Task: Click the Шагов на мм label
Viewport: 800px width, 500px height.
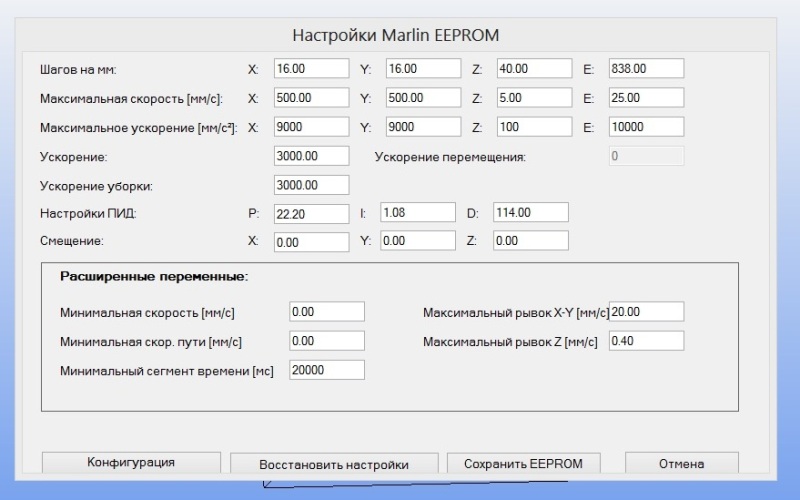Action: coord(78,69)
